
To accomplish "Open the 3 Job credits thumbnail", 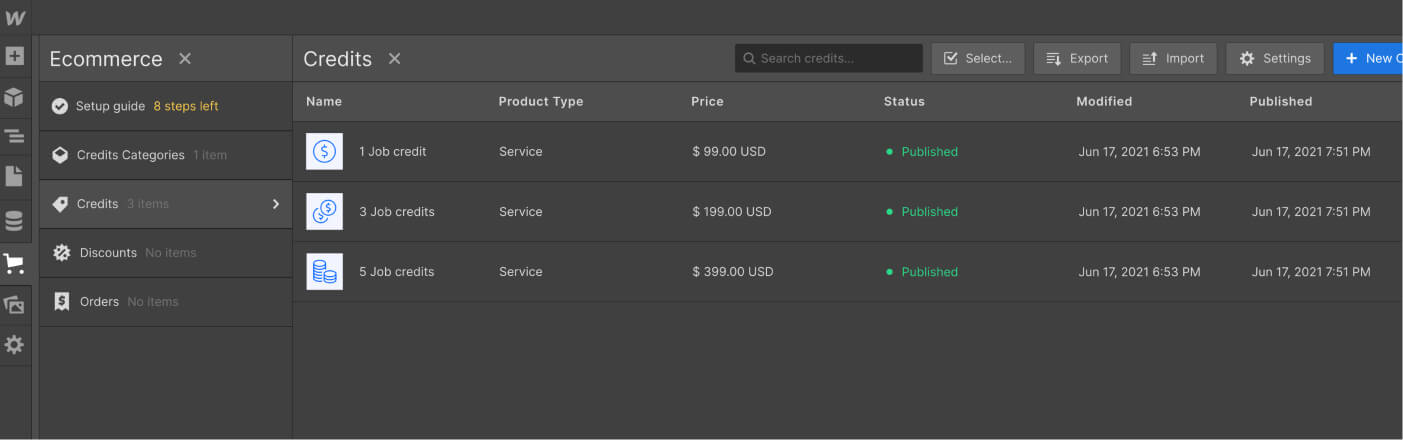I will pos(324,212).
